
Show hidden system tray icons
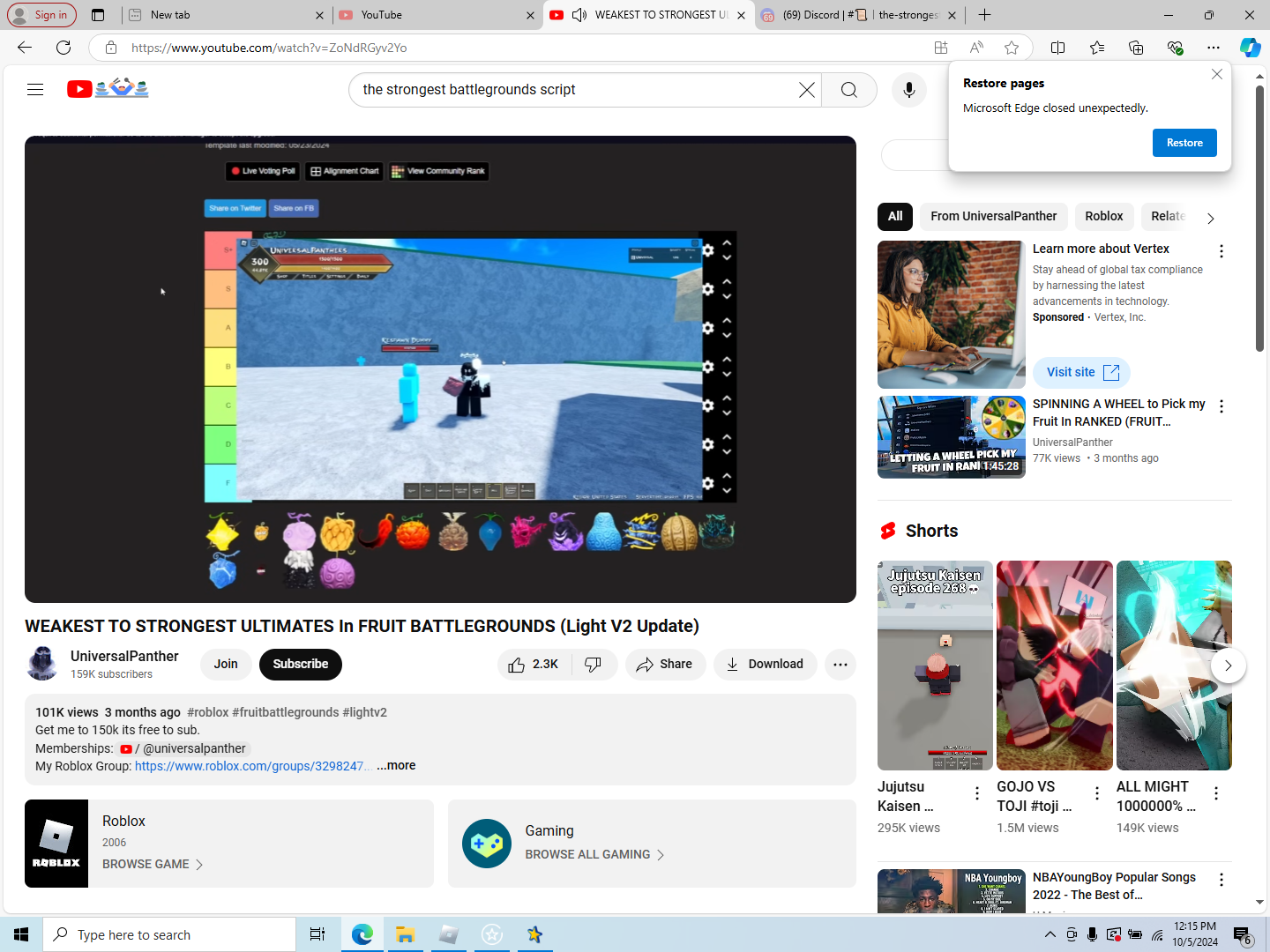coord(1050,935)
